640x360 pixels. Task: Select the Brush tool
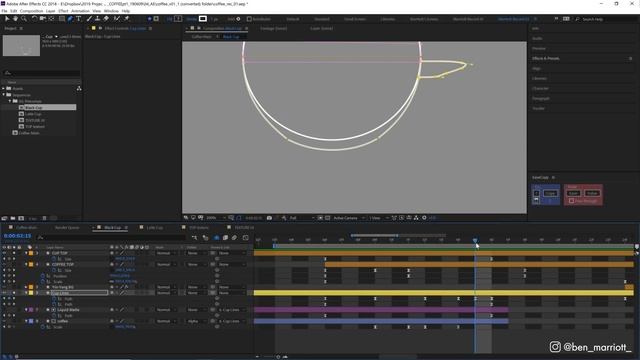pyautogui.click(x=89, y=19)
